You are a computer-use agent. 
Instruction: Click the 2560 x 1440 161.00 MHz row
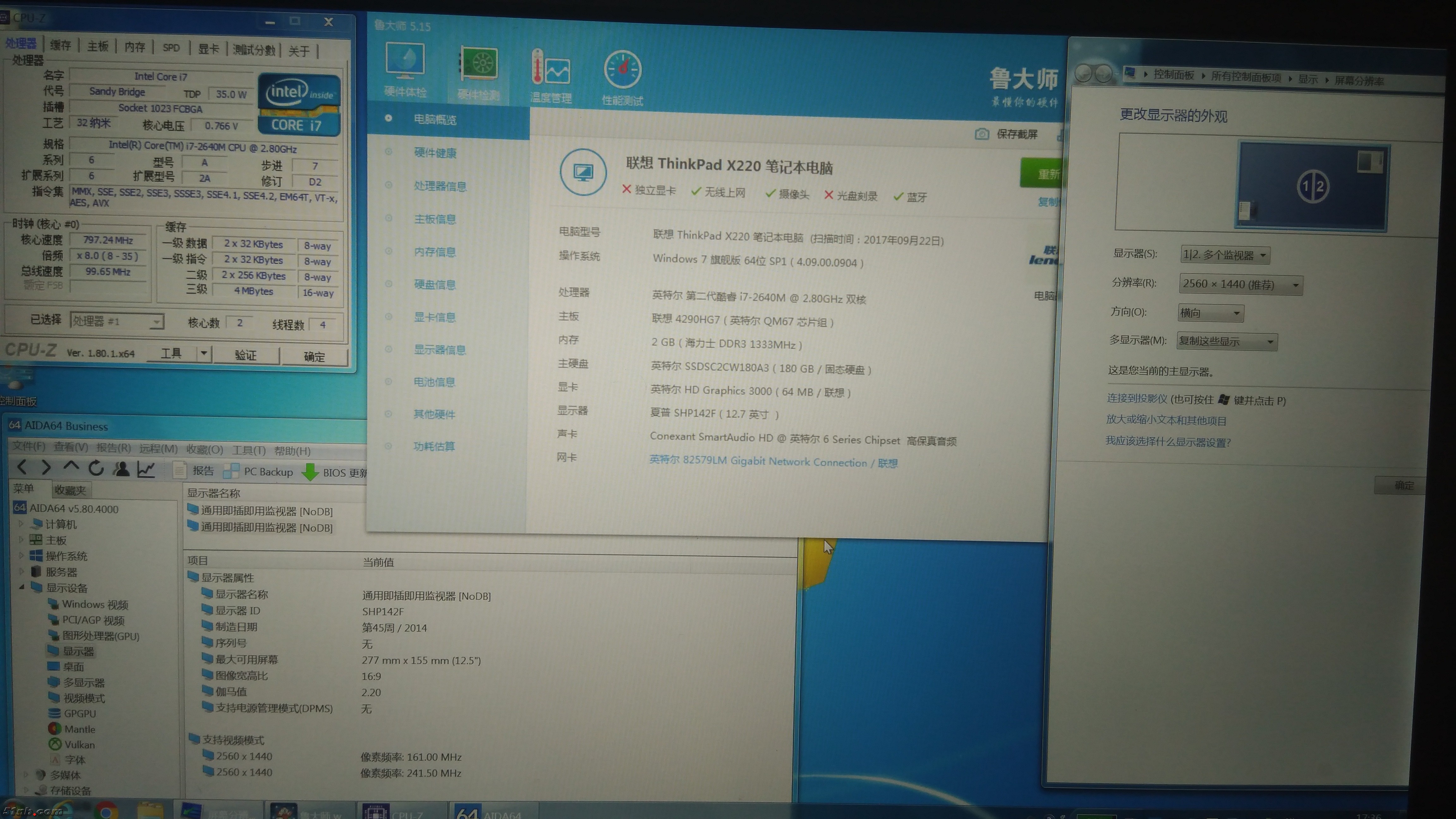(x=332, y=756)
